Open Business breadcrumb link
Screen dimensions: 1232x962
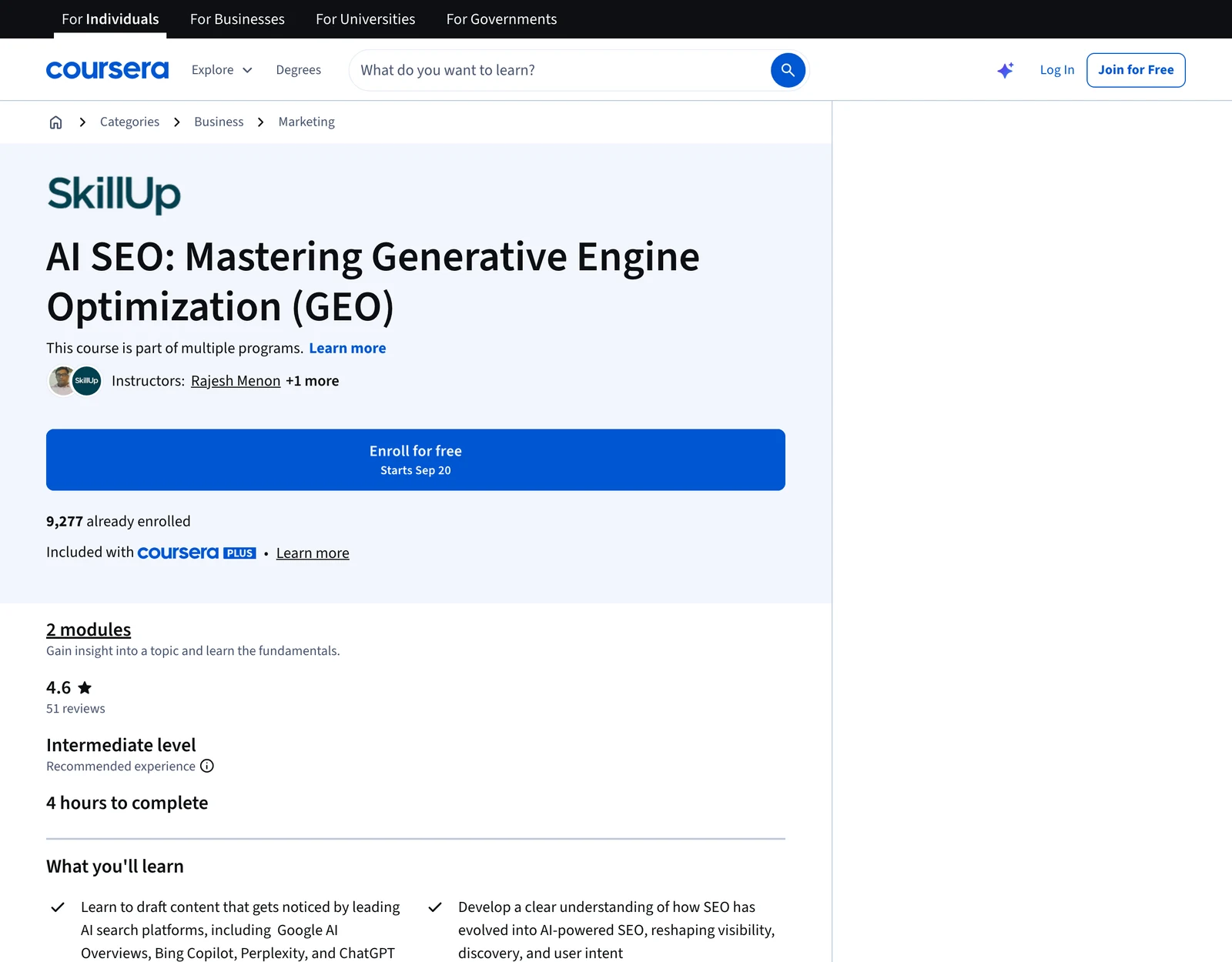click(219, 122)
